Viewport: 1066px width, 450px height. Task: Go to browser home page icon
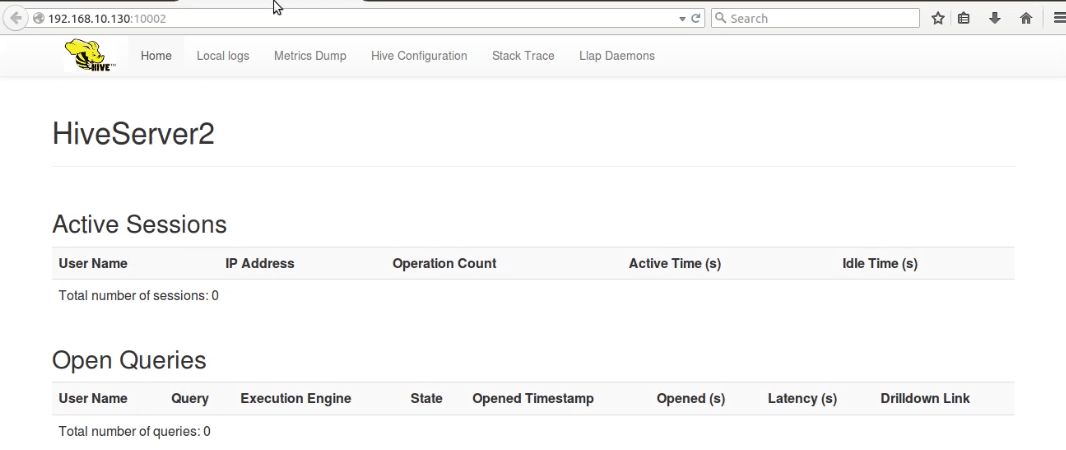click(1026, 18)
